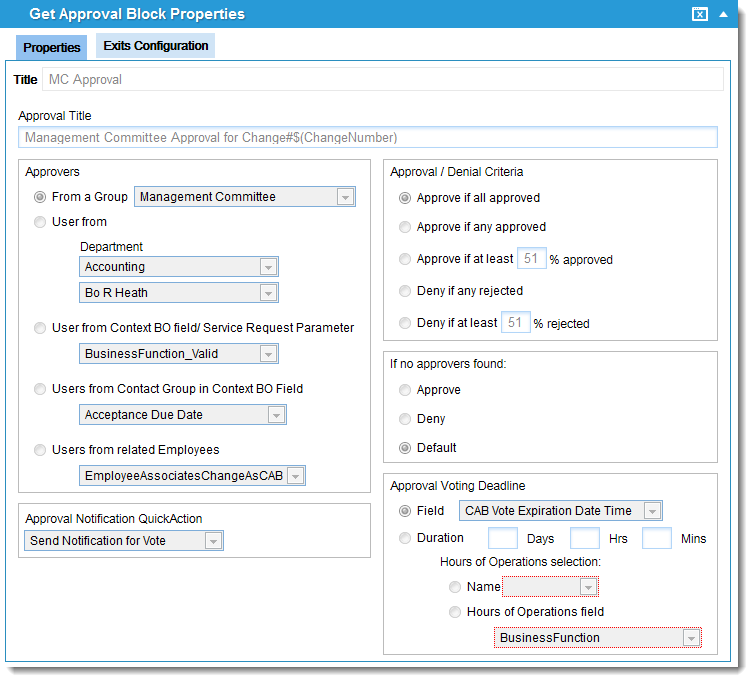Expand the Accounting department dropdown
Image resolution: width=753 pixels, height=682 pixels.
coord(267,267)
